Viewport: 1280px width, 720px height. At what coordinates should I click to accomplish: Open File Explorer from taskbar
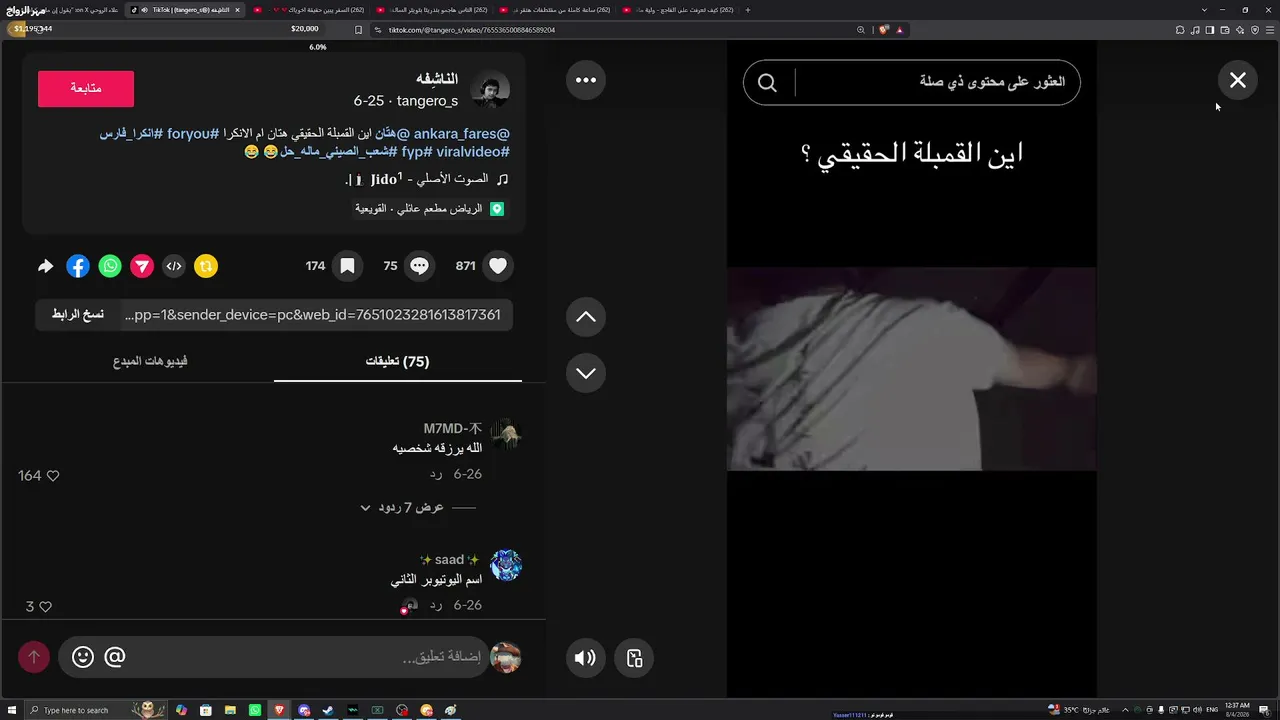pyautogui.click(x=230, y=710)
